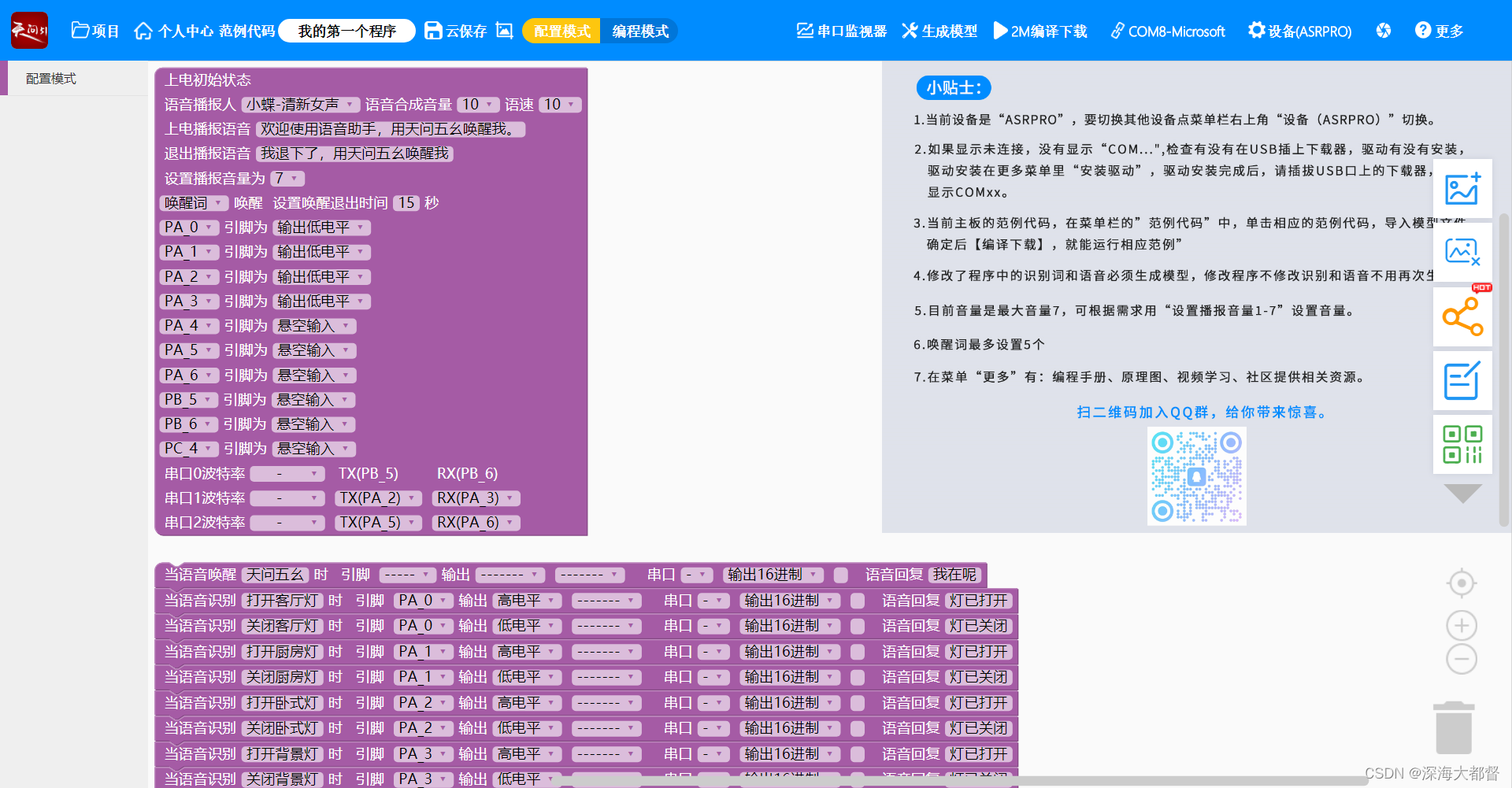Viewport: 1512px width, 788px height.
Task: Edit 上电播报语音 text field
Action: coord(391,129)
